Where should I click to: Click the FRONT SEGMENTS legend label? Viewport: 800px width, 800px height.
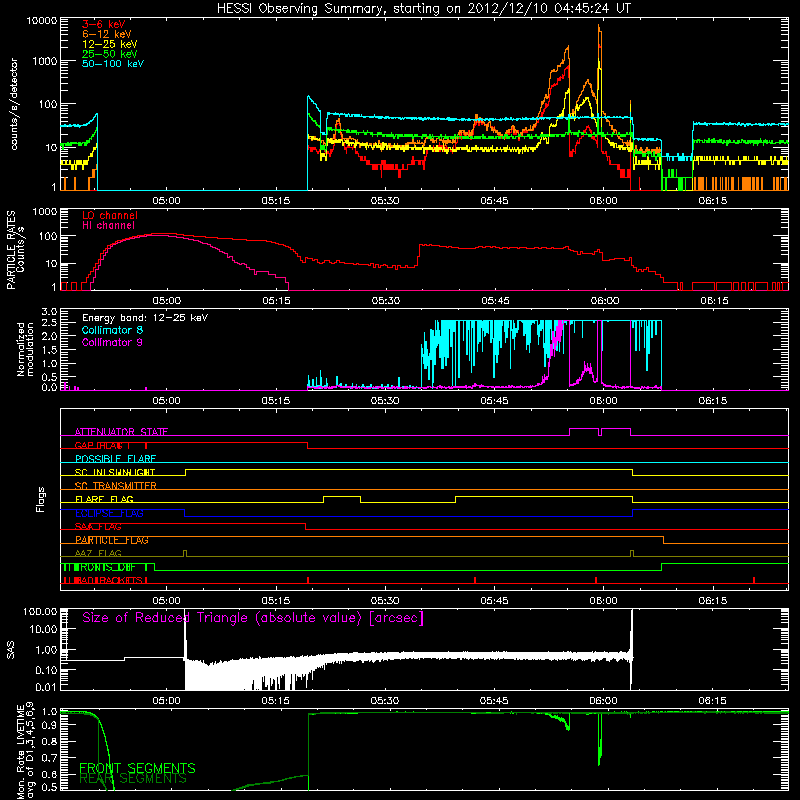click(137, 768)
